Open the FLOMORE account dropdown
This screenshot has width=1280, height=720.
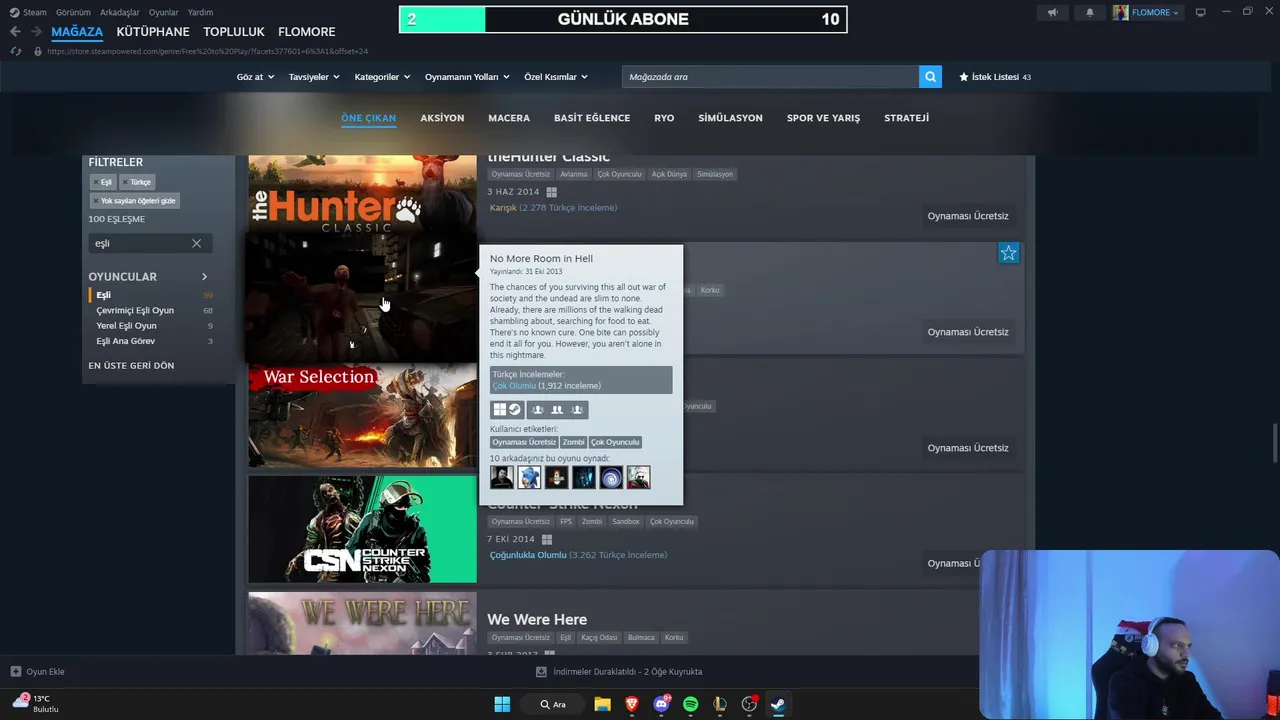click(1147, 12)
